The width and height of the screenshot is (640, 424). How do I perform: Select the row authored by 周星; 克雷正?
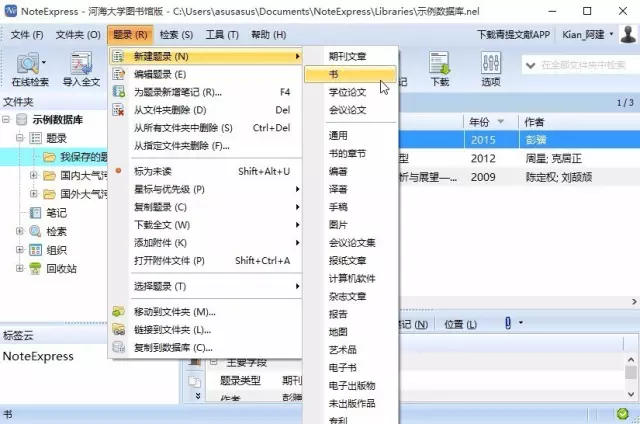(518, 158)
